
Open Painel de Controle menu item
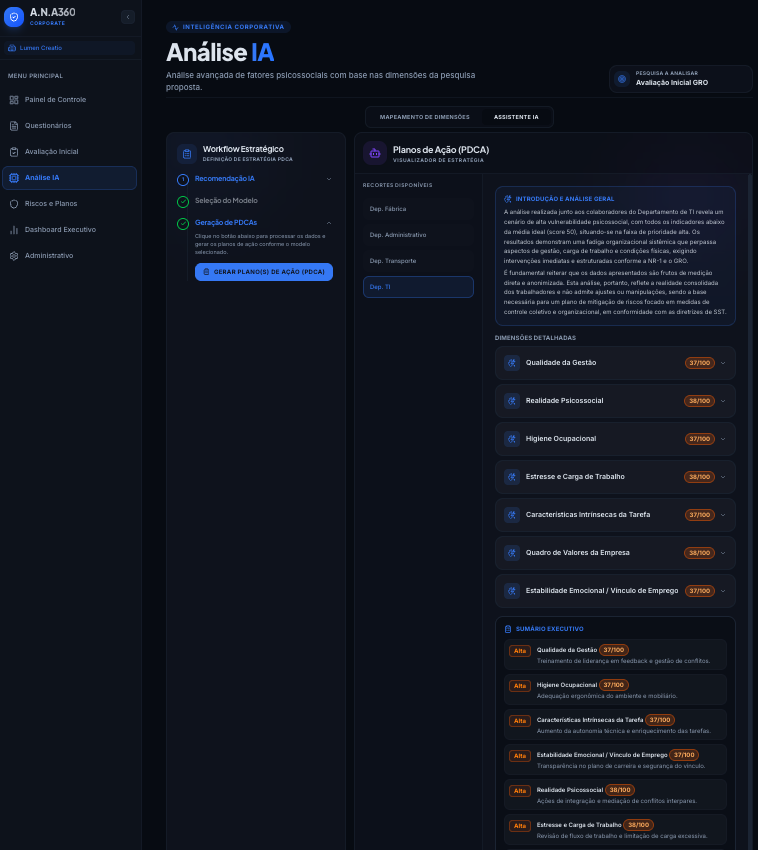pyautogui.click(x=69, y=100)
